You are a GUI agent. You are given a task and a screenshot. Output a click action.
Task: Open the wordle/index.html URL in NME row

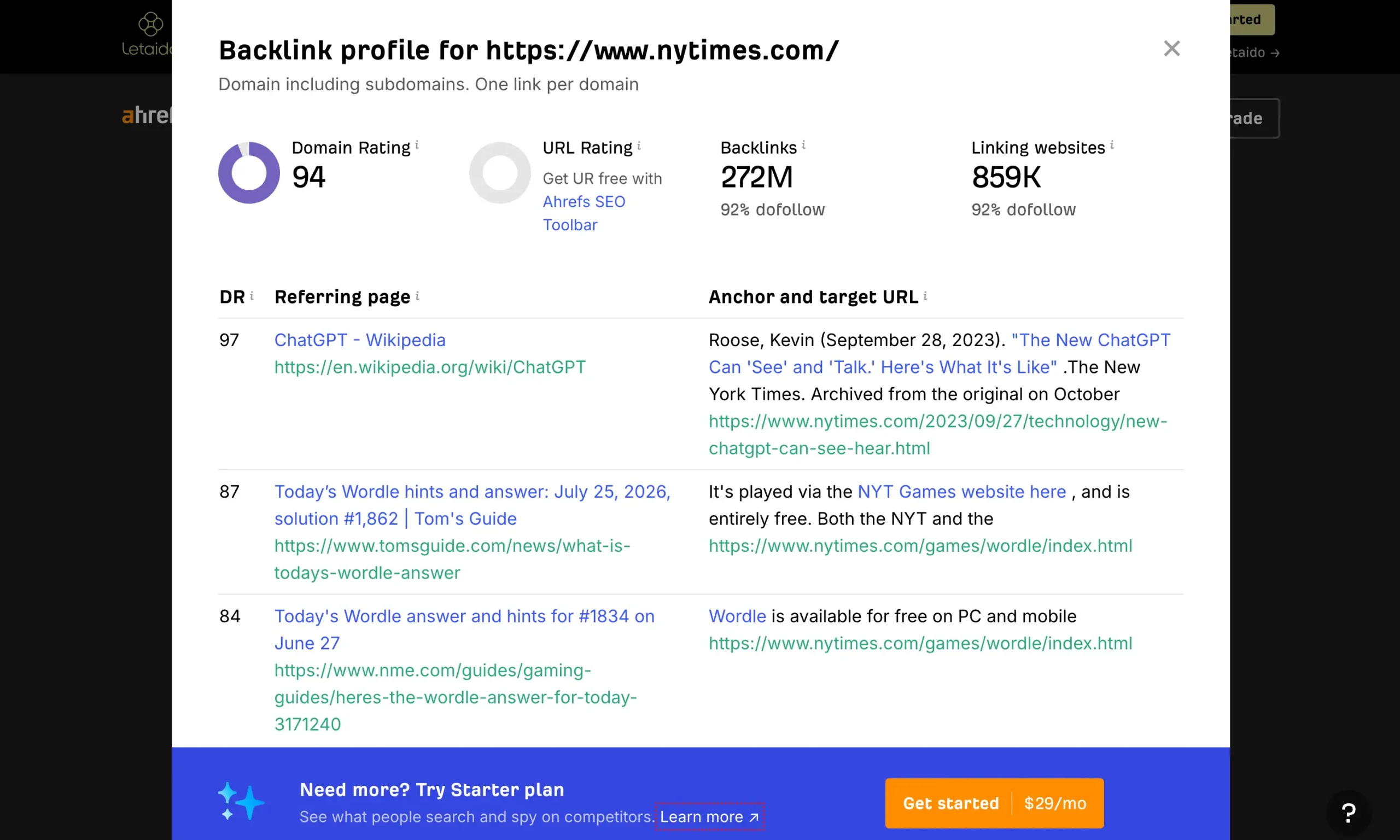click(x=920, y=643)
